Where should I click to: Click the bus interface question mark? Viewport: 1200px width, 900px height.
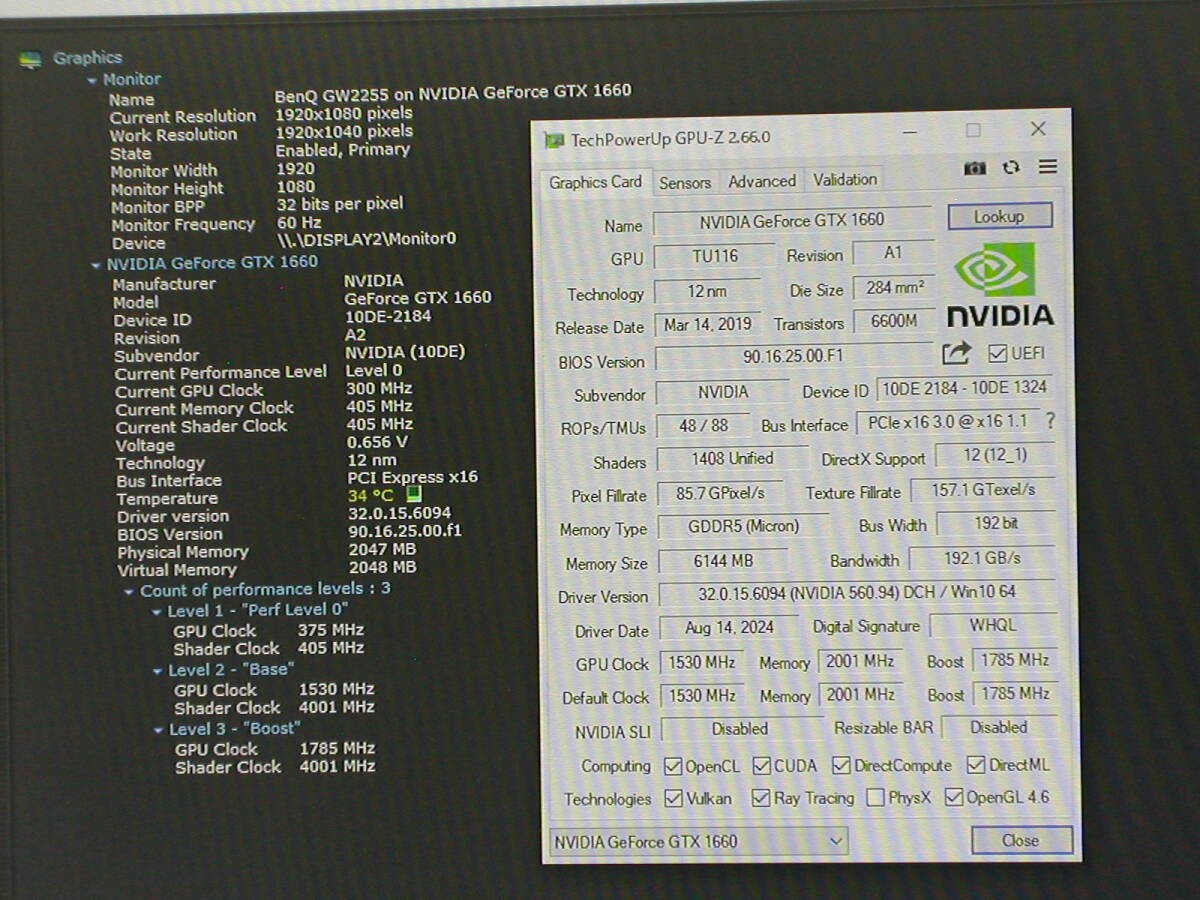tap(1050, 421)
